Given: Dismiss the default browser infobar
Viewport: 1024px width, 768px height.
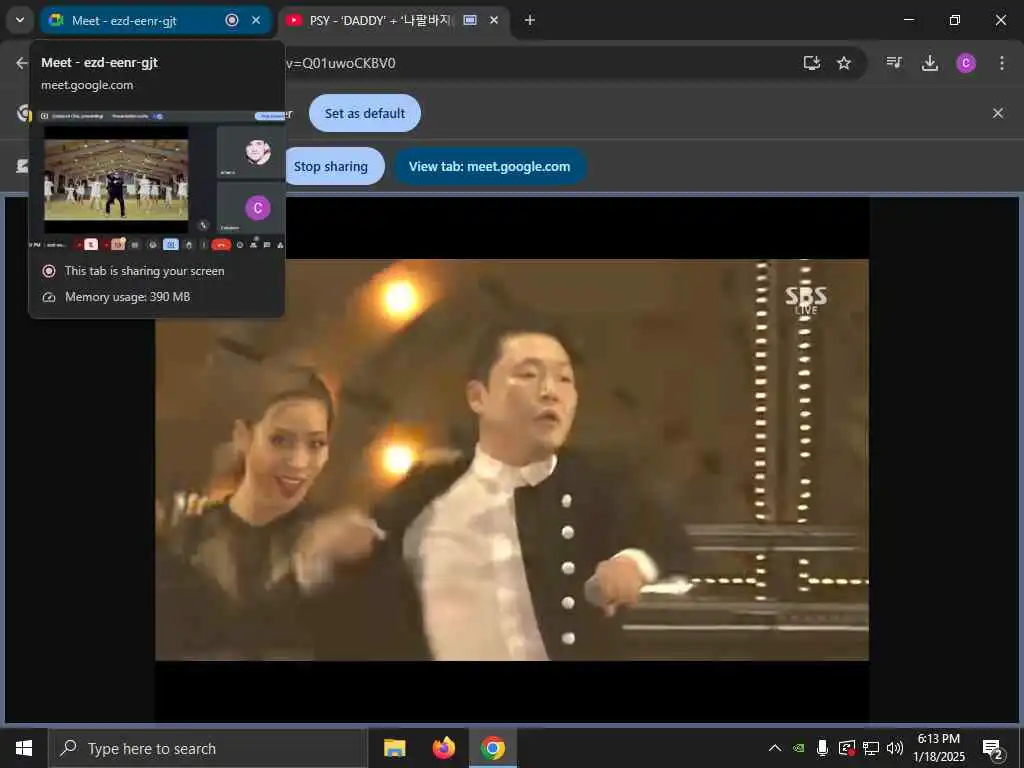Looking at the screenshot, I should click(x=998, y=113).
